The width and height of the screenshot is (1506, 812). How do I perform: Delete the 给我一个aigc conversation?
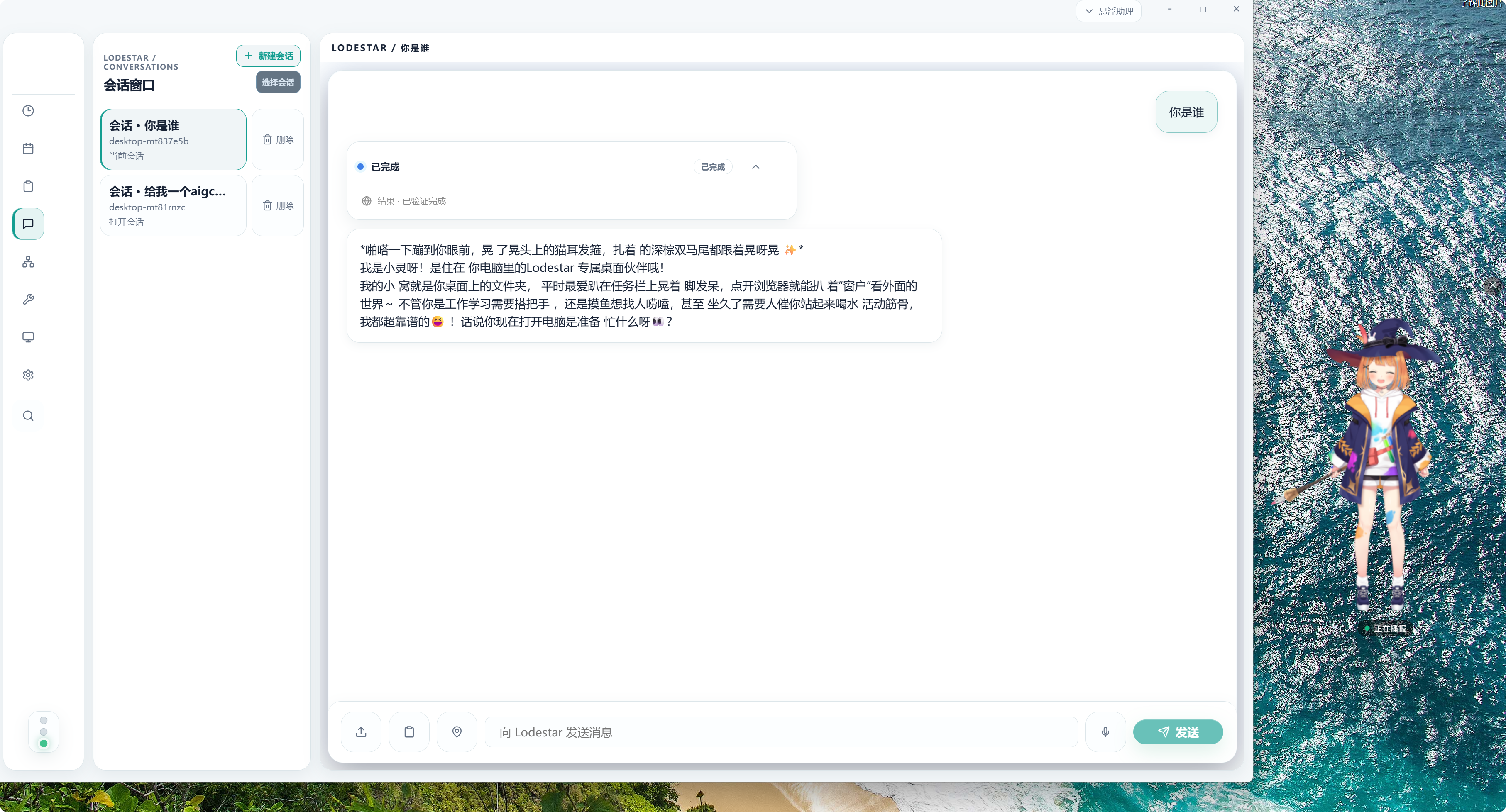[x=278, y=206]
